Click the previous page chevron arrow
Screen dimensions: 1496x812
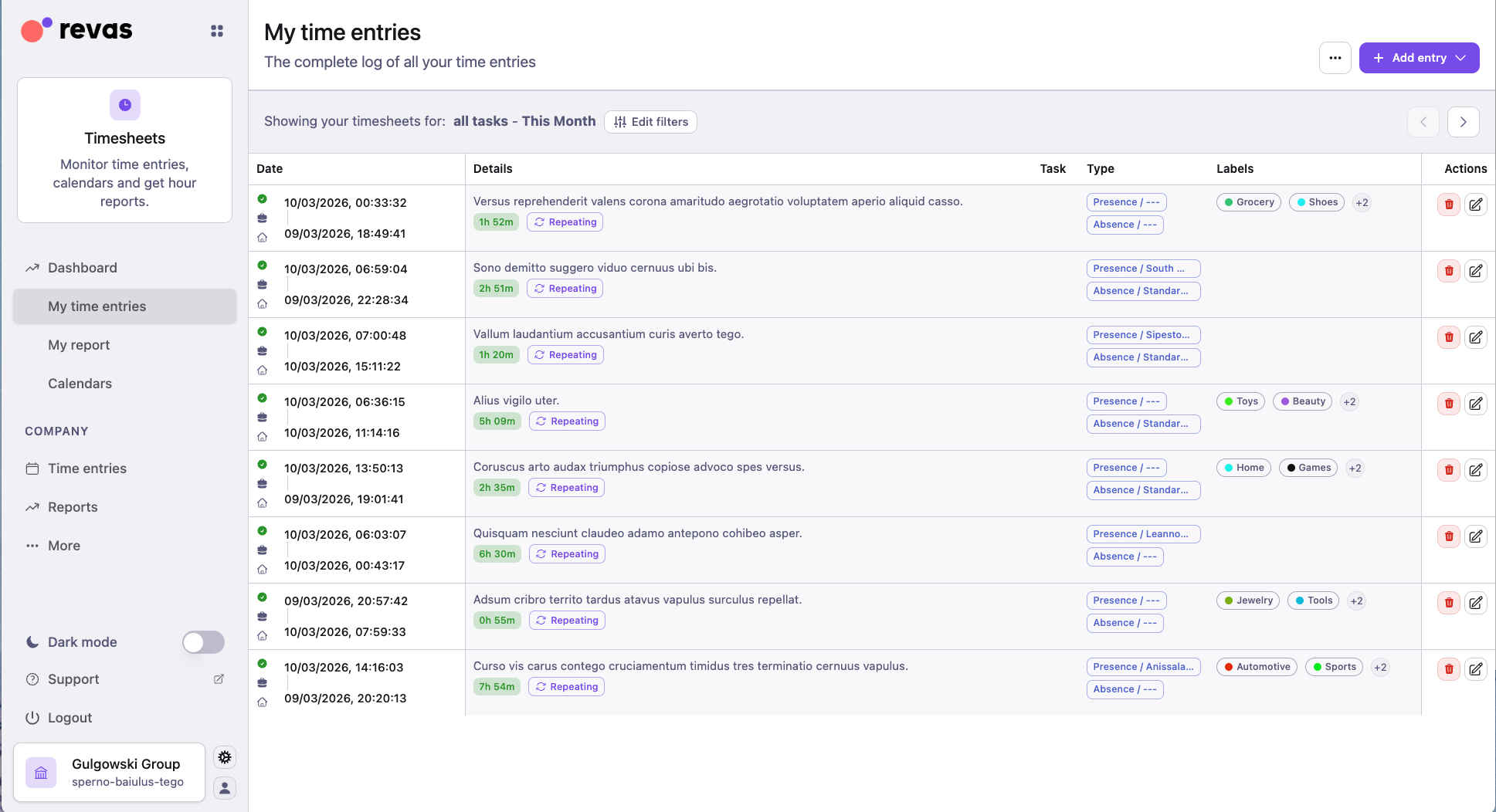[1423, 122]
